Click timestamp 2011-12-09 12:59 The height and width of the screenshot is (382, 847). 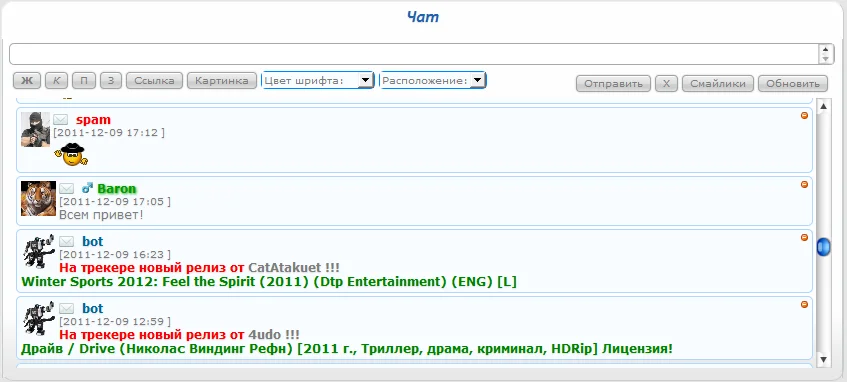[115, 321]
